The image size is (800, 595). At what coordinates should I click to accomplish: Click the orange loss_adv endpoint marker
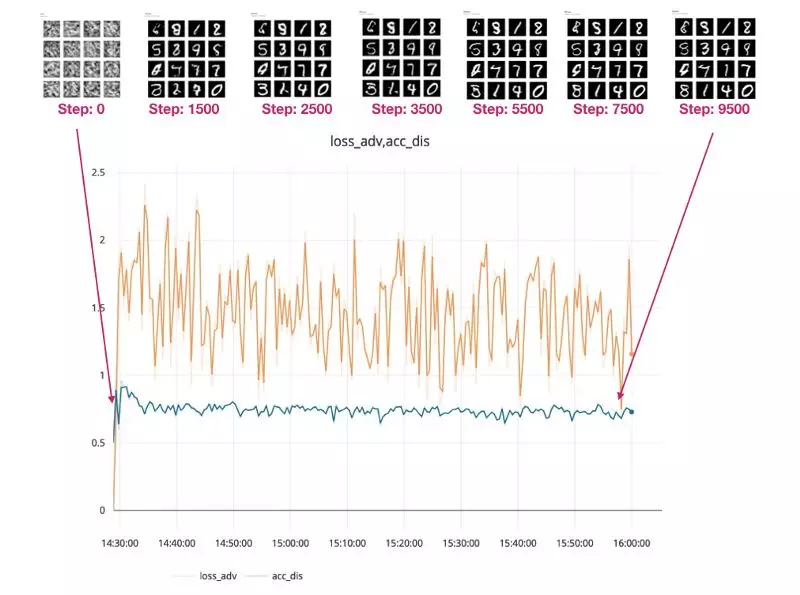[632, 354]
